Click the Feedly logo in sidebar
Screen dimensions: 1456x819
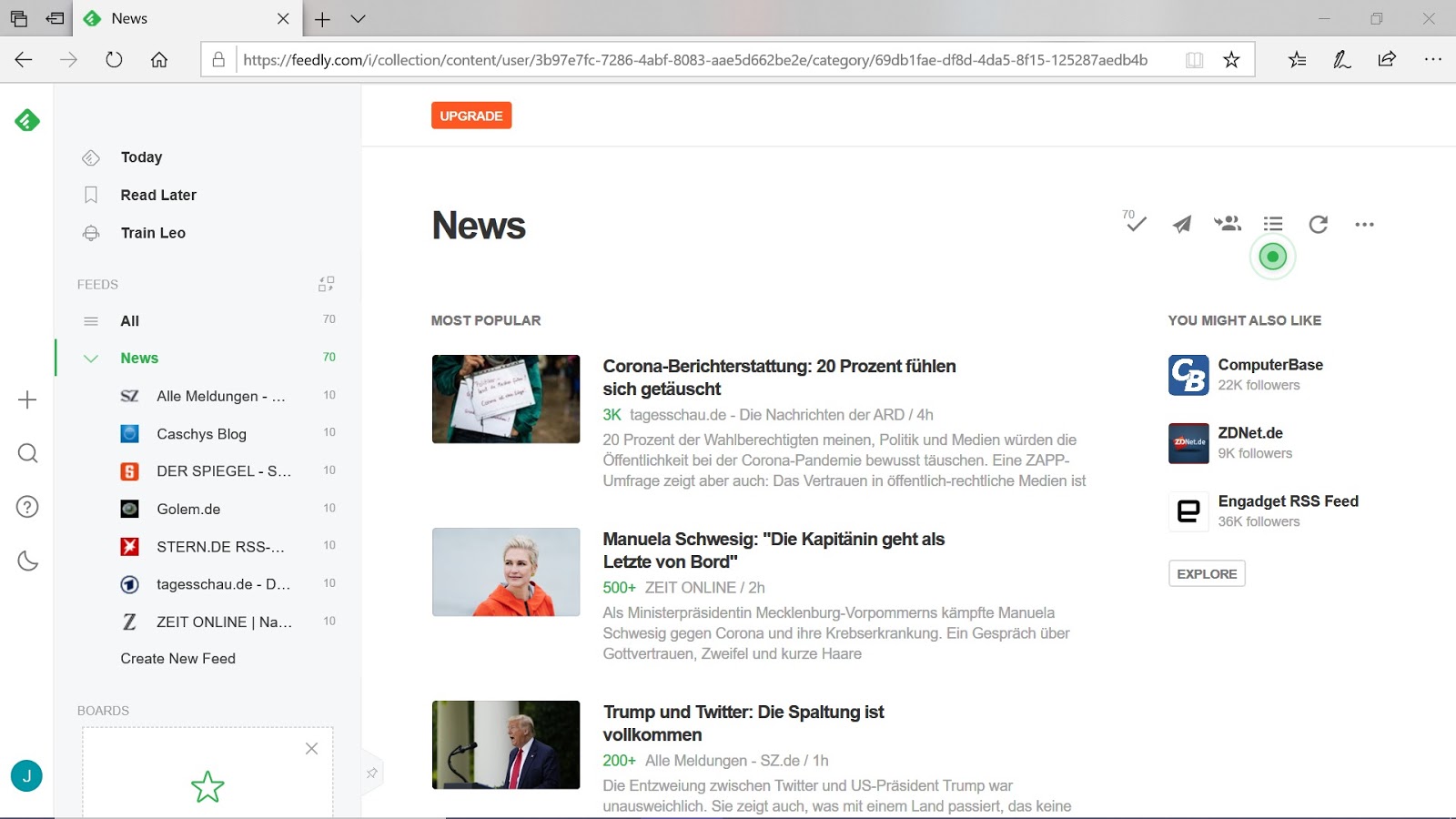[27, 119]
